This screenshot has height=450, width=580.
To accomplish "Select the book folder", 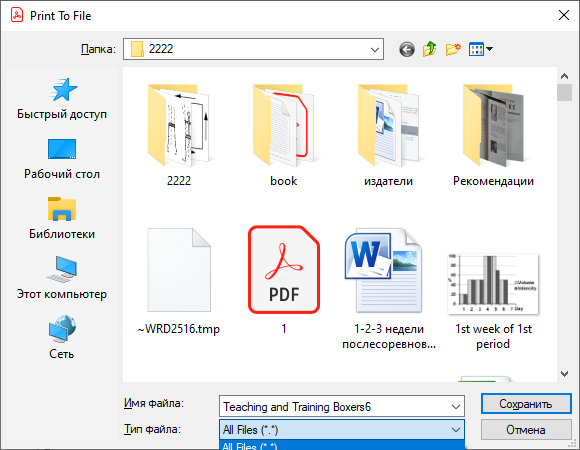I will coord(283,136).
